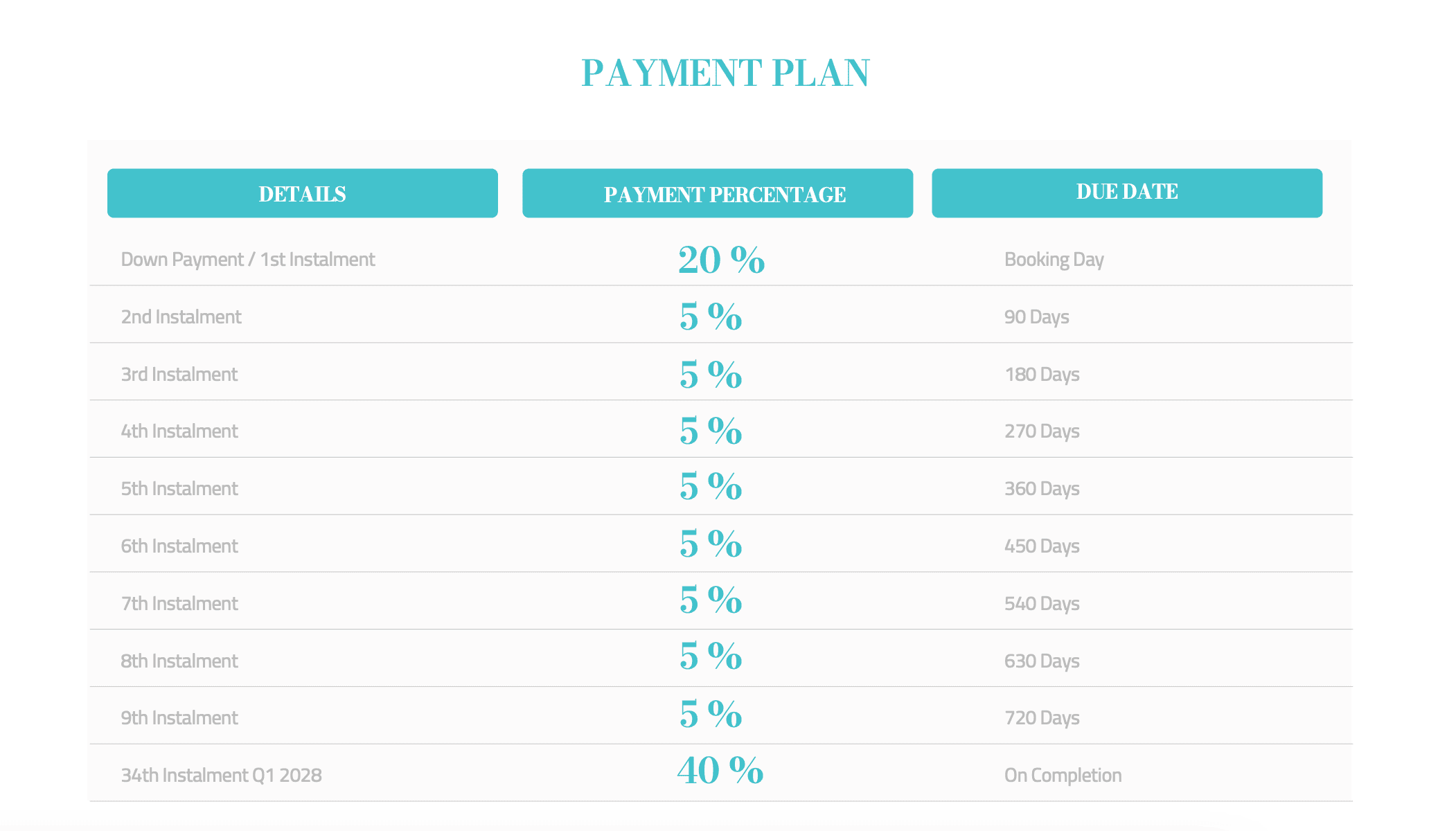Click the Booking Day due date
The height and width of the screenshot is (831, 1456).
point(1053,260)
